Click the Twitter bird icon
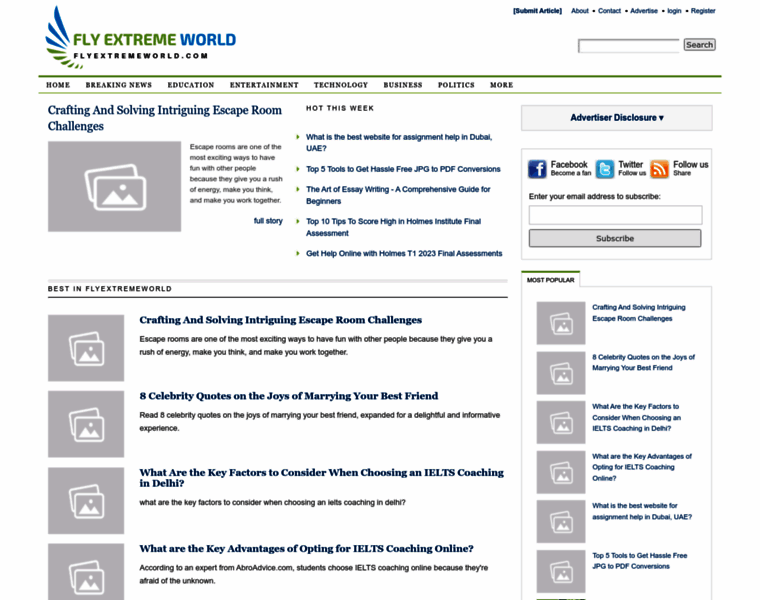 click(604, 169)
